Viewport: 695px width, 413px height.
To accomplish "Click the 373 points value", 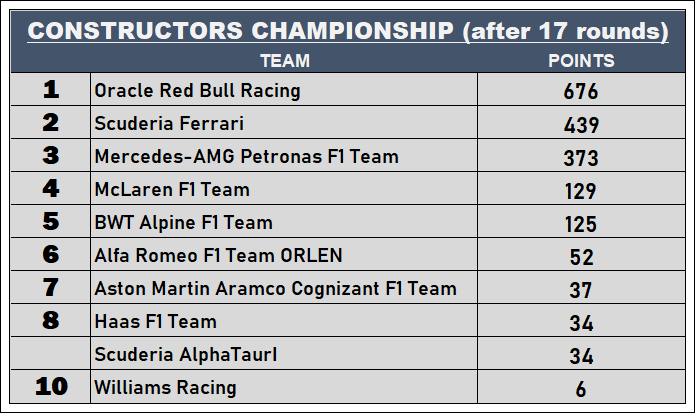I will pos(581,158).
